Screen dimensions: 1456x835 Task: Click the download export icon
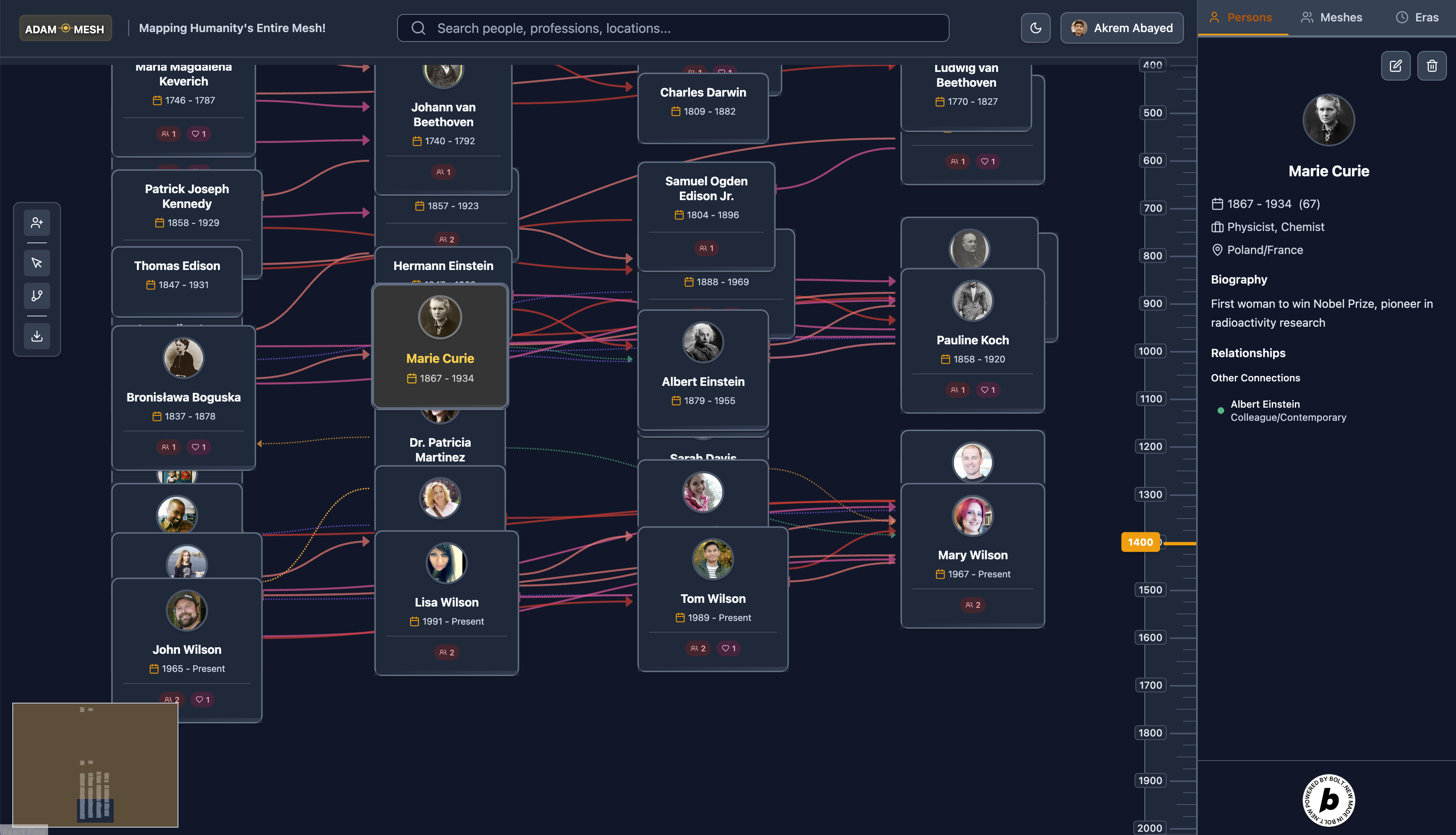[37, 336]
